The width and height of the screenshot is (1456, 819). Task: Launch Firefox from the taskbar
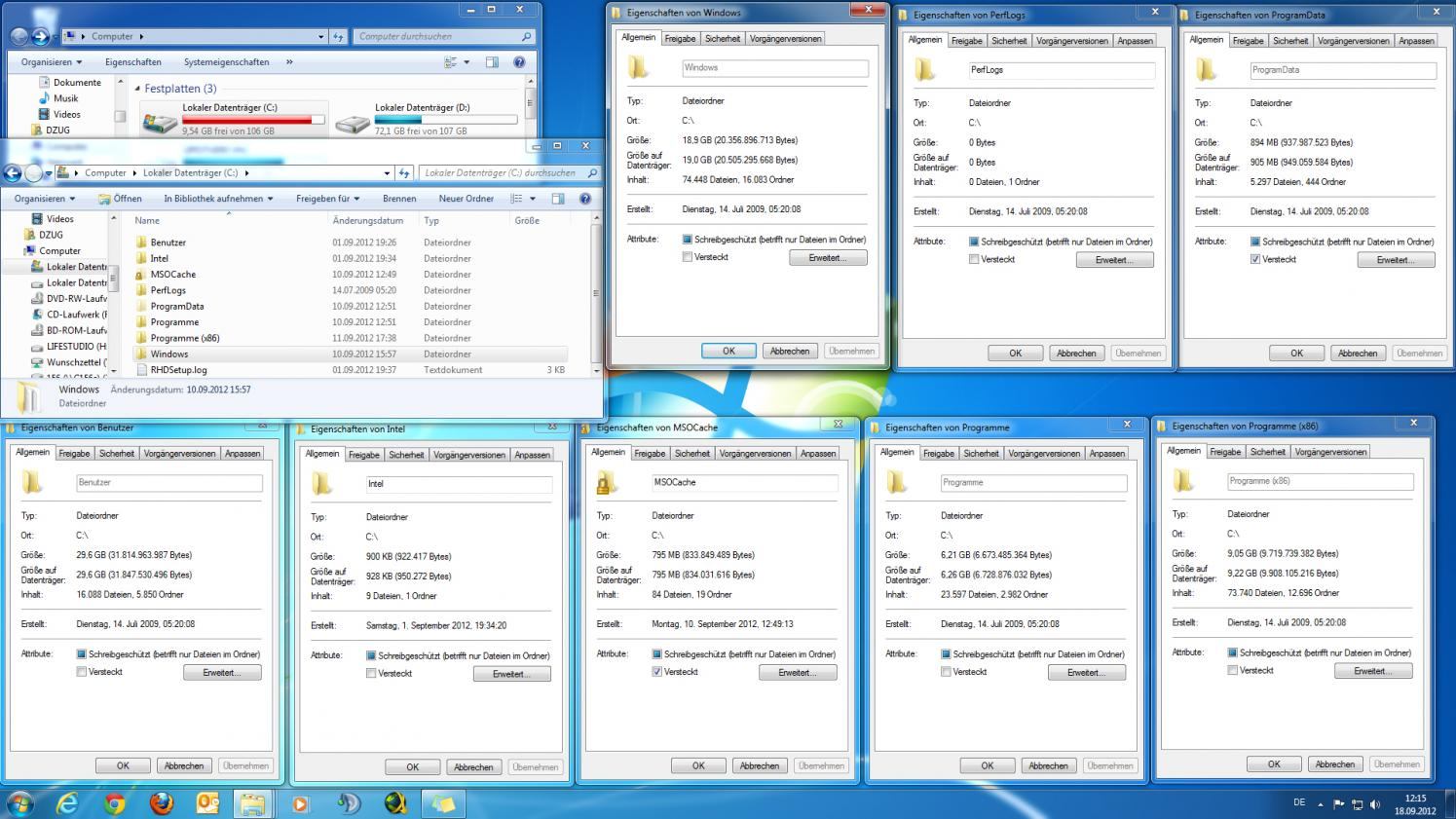(x=162, y=803)
